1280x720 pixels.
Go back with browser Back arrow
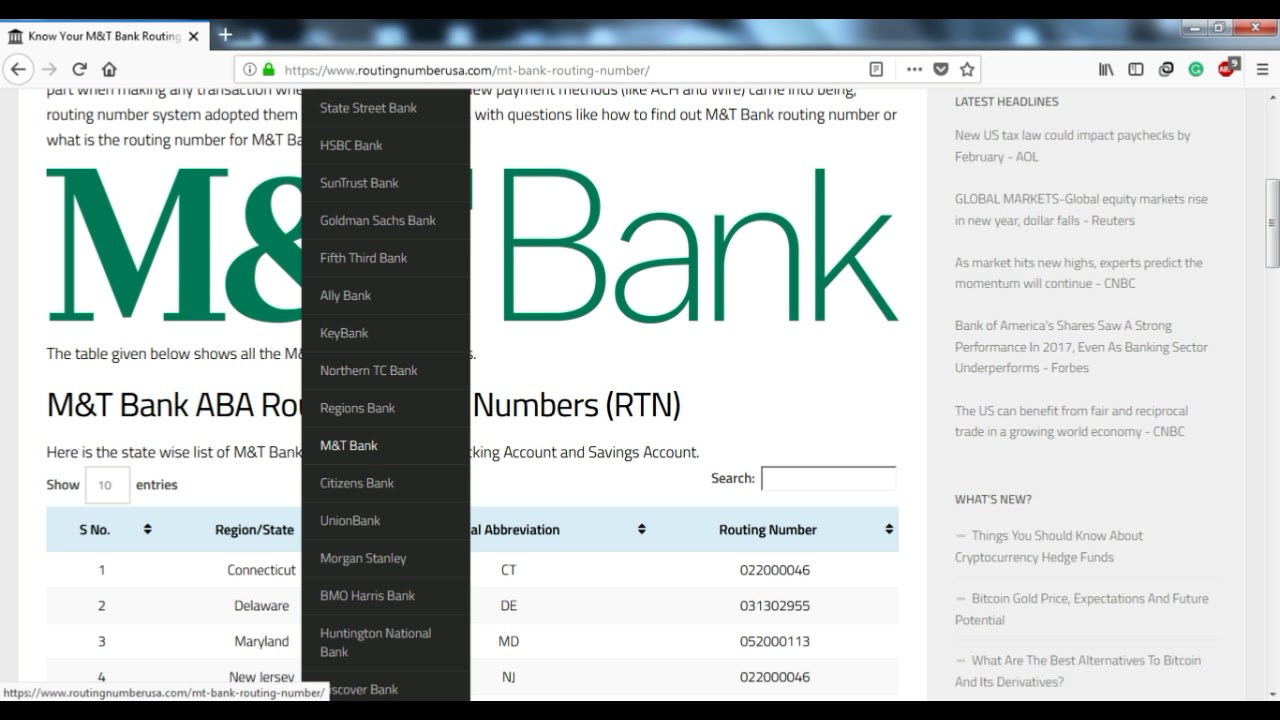click(x=18, y=69)
